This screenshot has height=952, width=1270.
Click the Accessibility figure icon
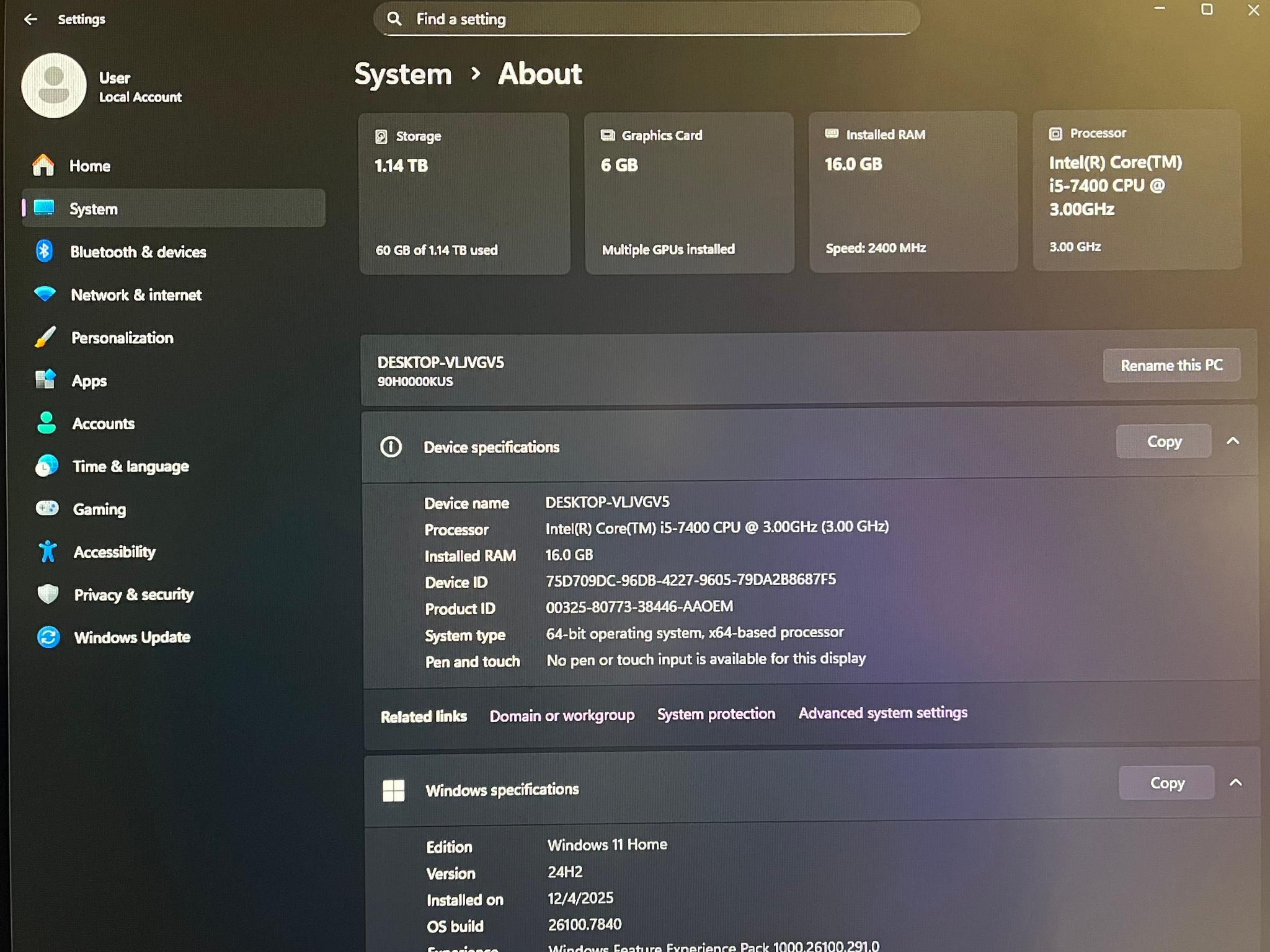tap(48, 551)
